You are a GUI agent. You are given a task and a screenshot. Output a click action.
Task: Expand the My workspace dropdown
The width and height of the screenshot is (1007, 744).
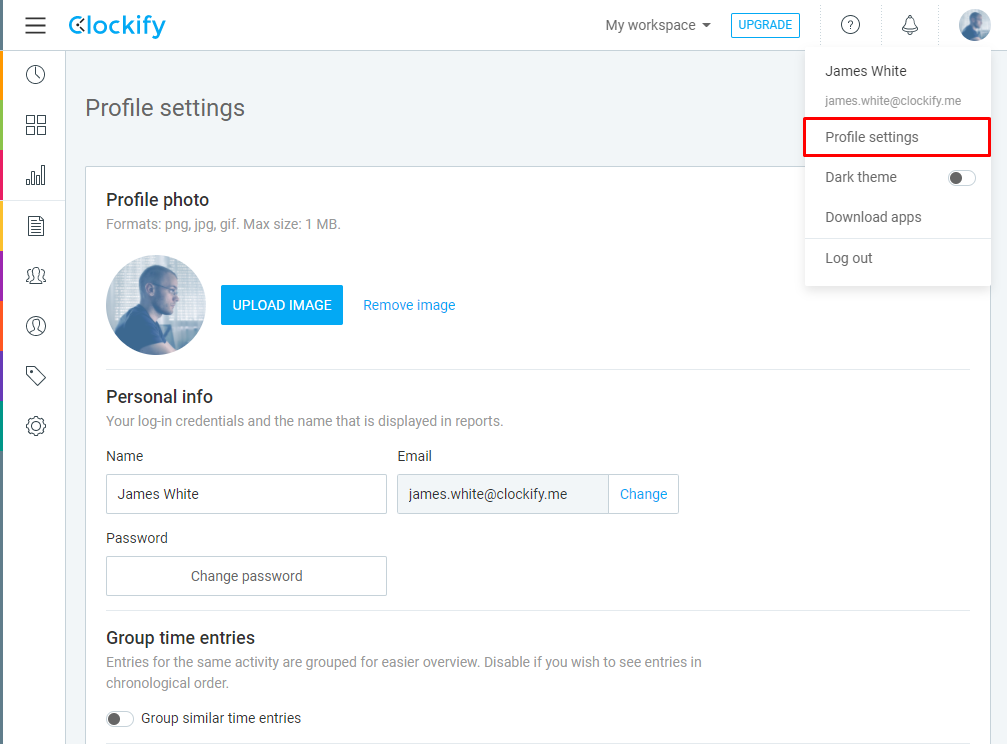pos(658,25)
